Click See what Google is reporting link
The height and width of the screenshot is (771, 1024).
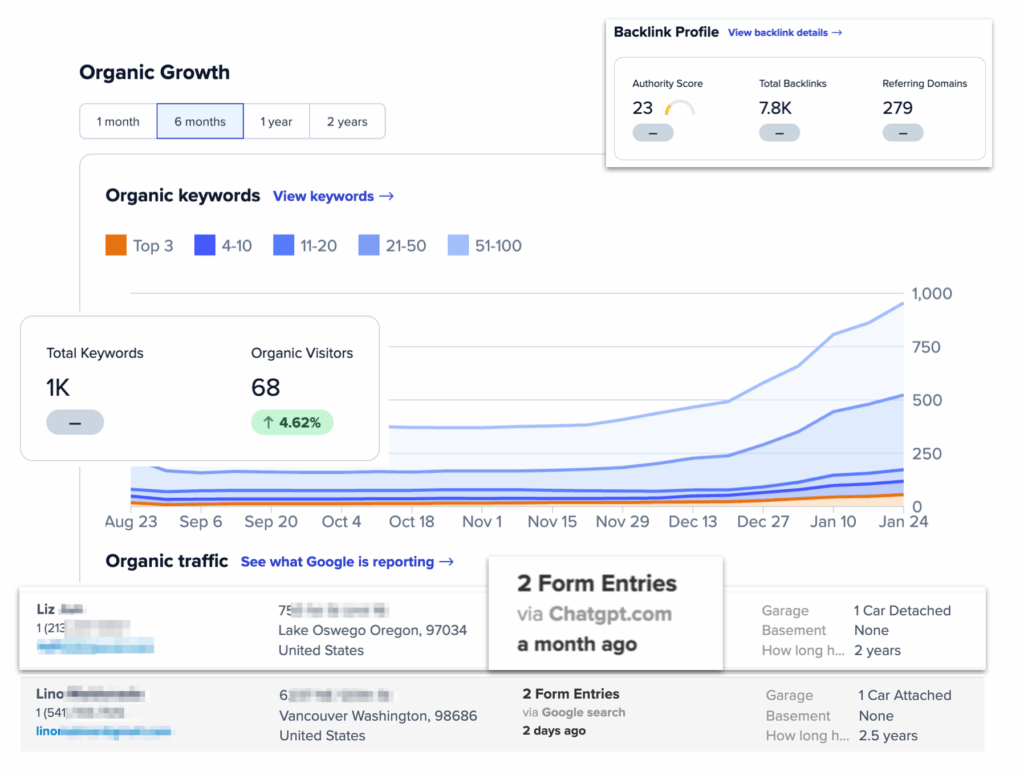pos(347,562)
